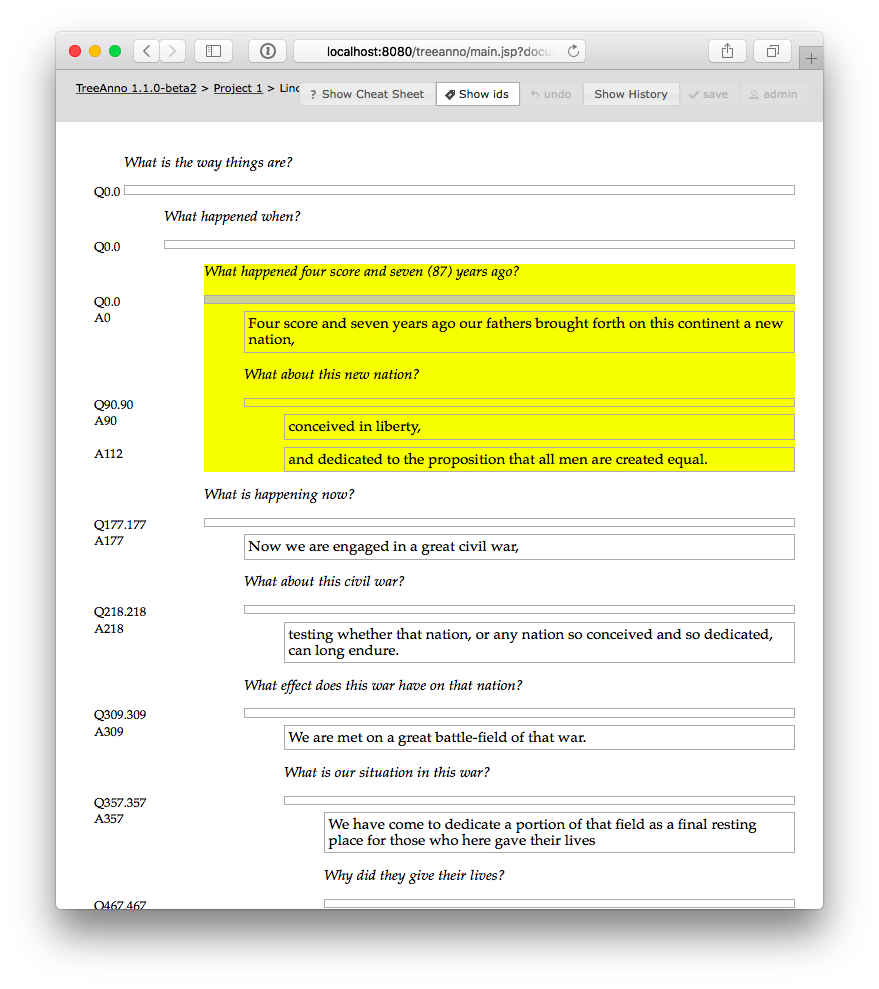
Task: Toggle the Show ids button
Action: point(477,94)
